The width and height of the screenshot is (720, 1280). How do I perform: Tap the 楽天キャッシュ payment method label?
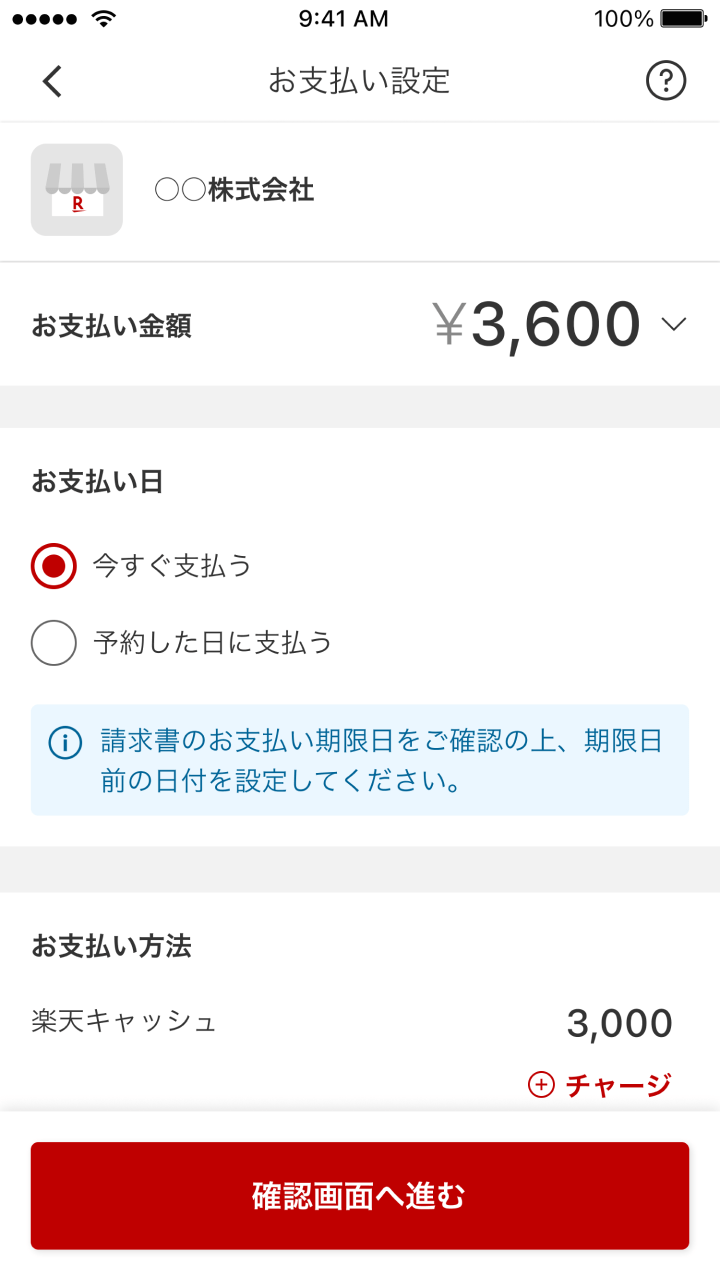point(124,1021)
